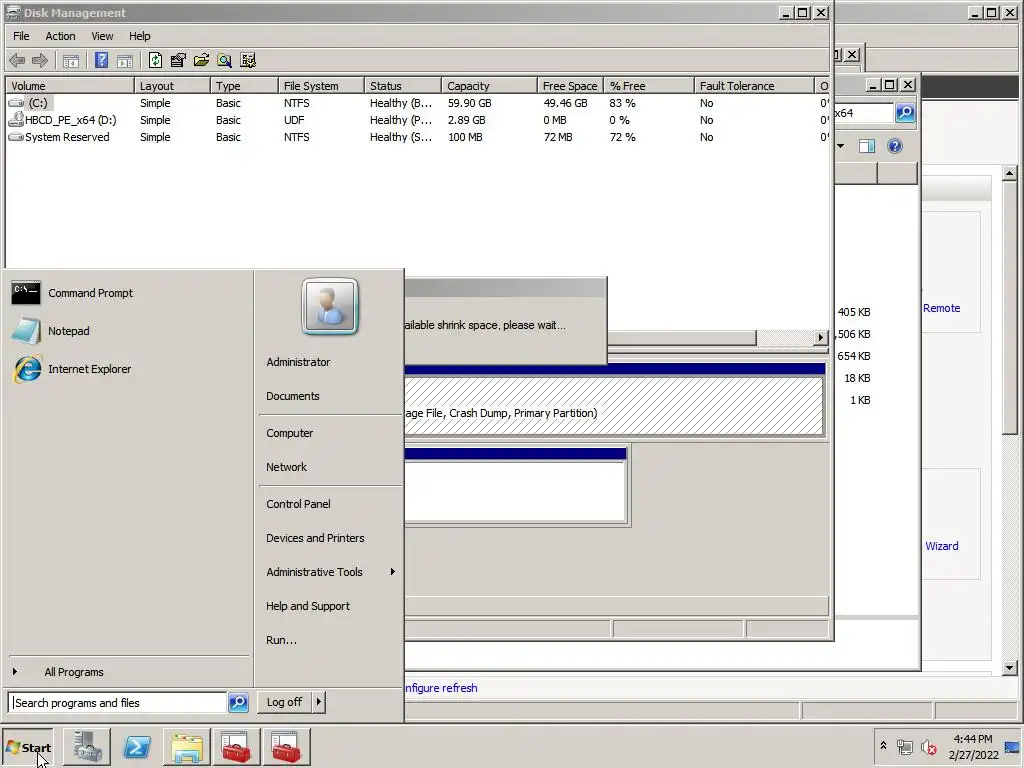This screenshot has width=1024, height=768.
Task: Open the File menu
Action: click(21, 36)
